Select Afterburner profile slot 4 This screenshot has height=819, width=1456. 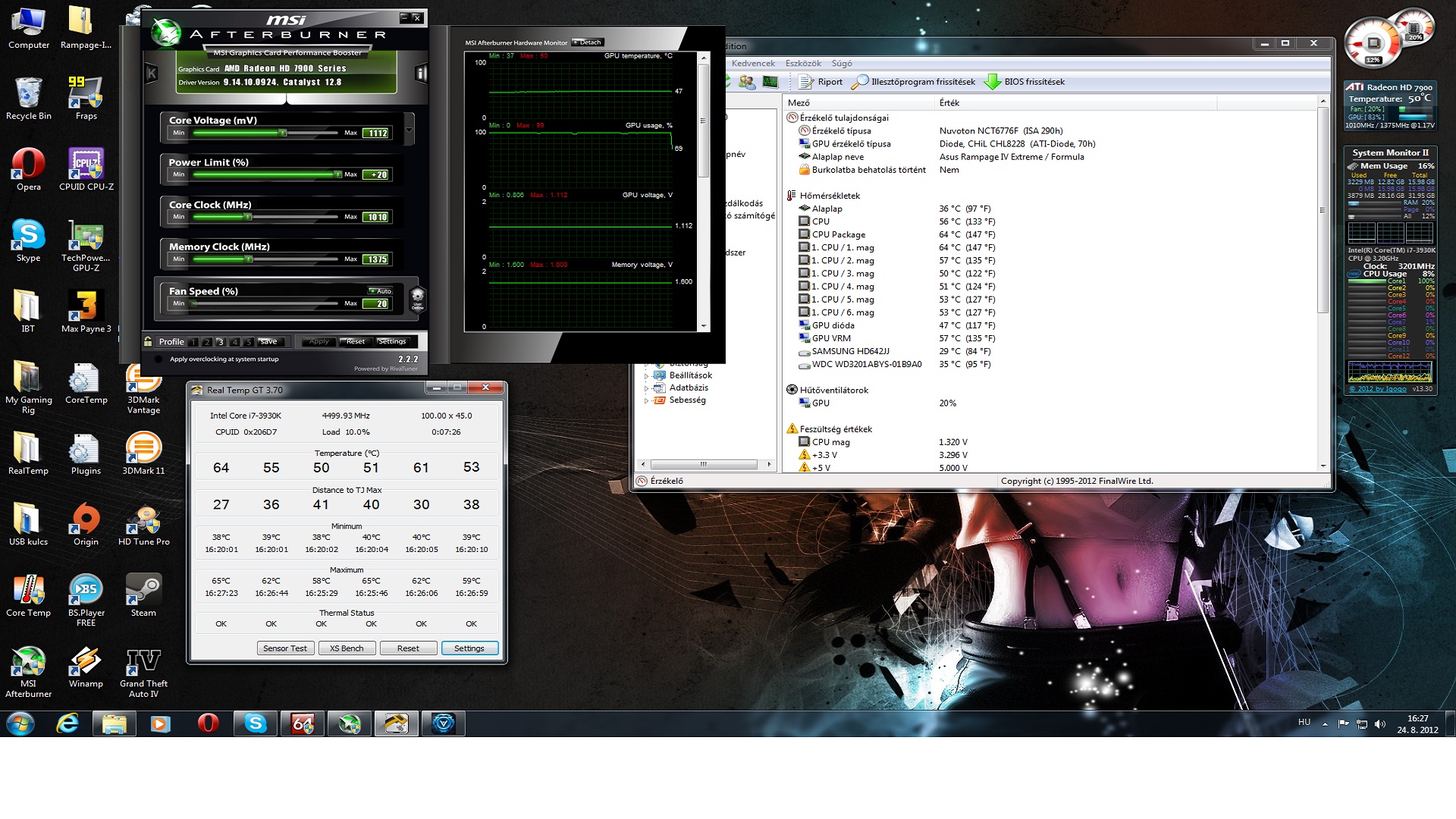[x=234, y=342]
